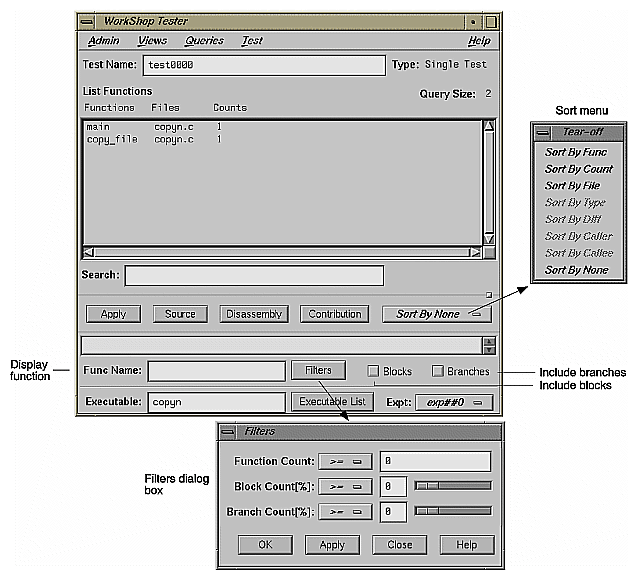Click left arrow of horizontal list scrollbar

[x=89, y=253]
